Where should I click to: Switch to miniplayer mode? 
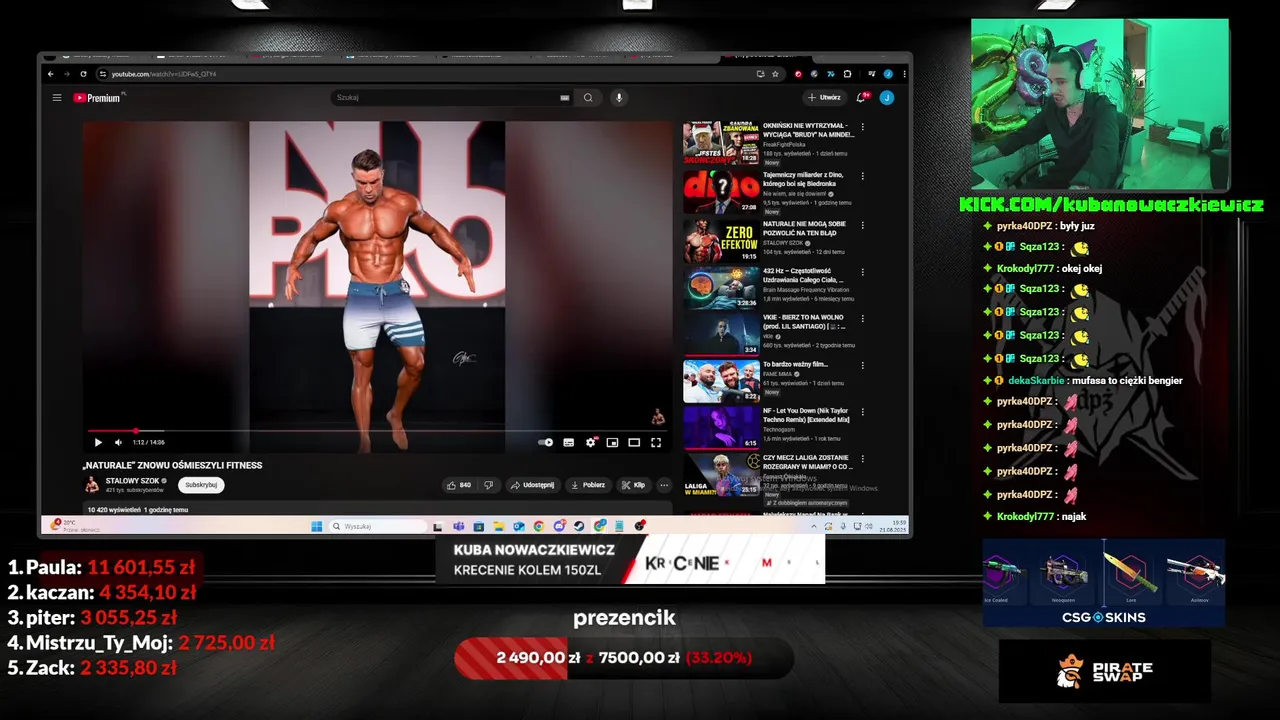coord(612,442)
